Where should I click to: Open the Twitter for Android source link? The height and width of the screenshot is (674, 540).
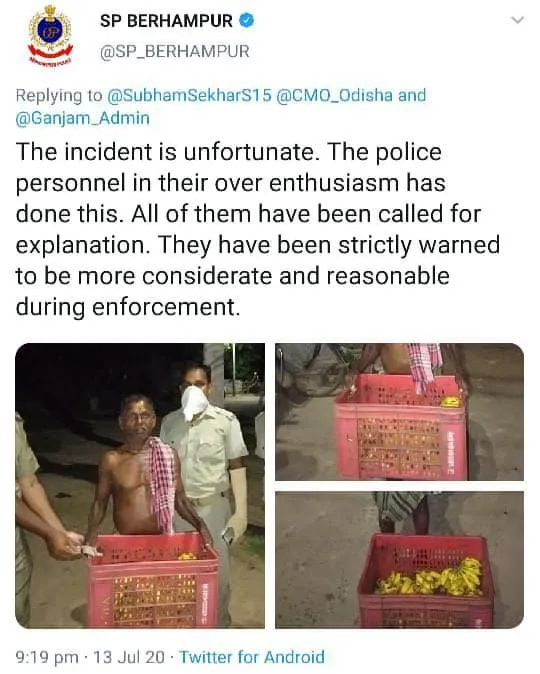point(252,657)
